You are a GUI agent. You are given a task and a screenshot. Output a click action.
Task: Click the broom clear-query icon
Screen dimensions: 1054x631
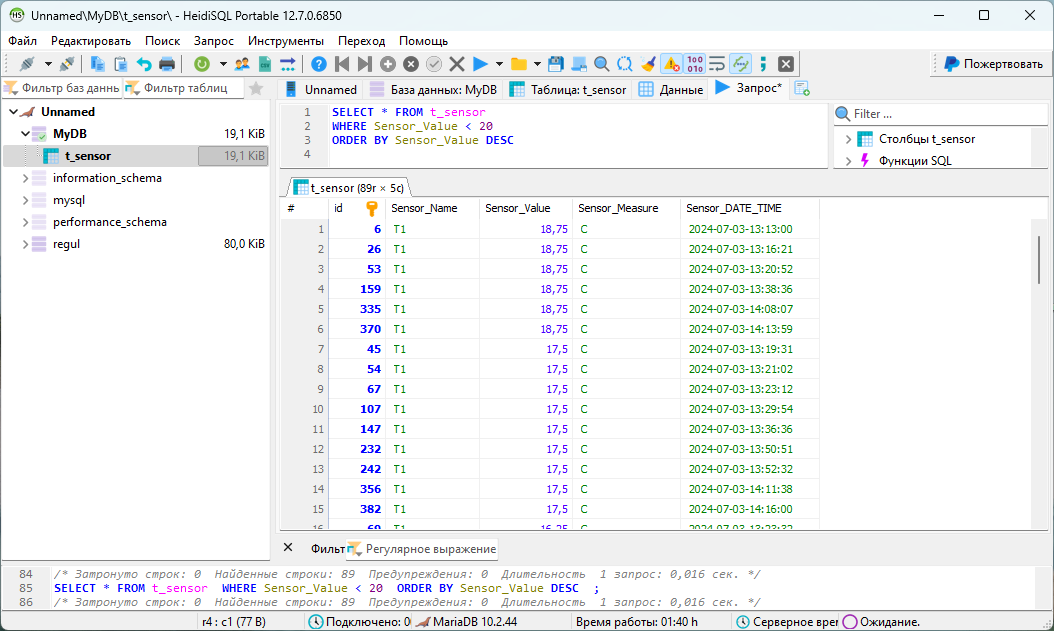pyautogui.click(x=648, y=64)
